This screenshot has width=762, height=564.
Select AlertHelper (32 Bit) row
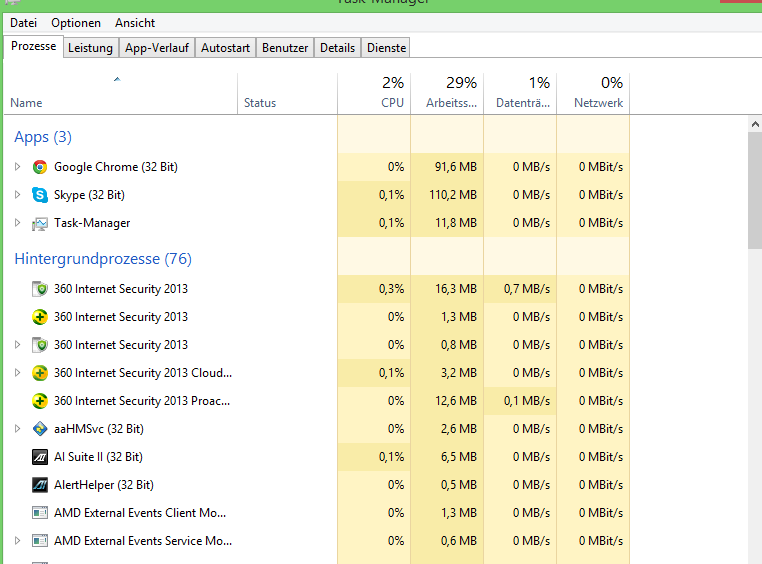click(317, 485)
